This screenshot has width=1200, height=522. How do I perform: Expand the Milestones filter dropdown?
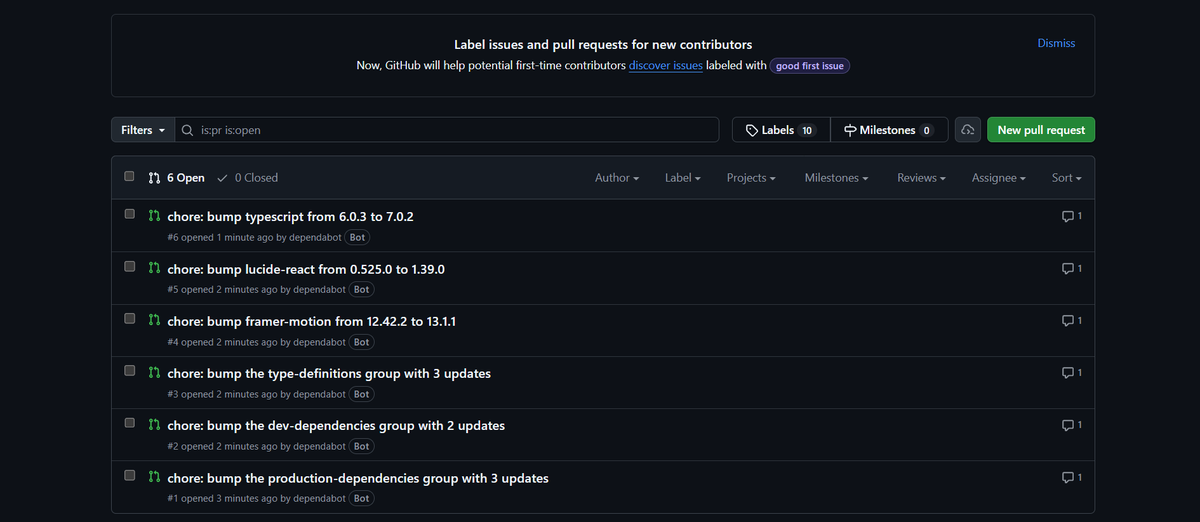(x=836, y=178)
